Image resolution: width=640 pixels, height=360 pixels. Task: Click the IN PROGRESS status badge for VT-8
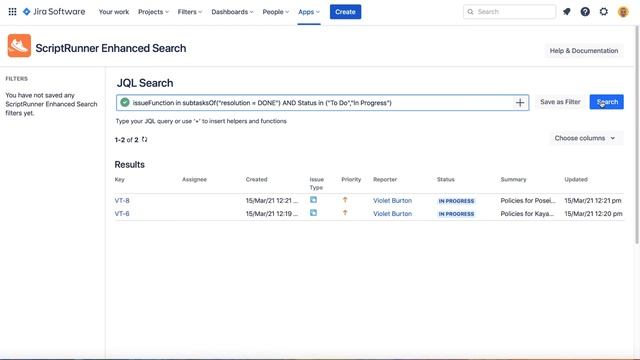456,201
